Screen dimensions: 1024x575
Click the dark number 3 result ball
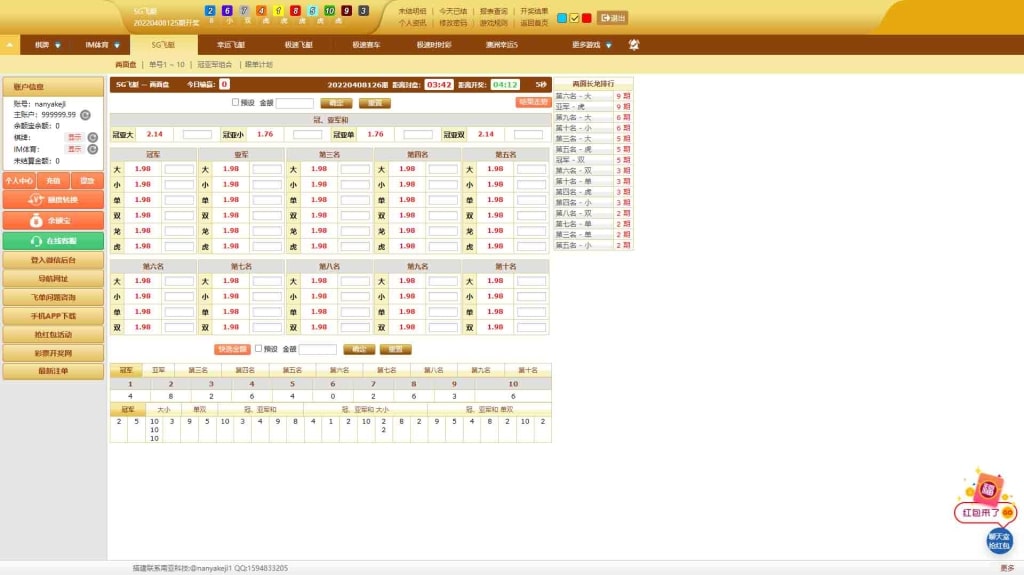click(363, 10)
